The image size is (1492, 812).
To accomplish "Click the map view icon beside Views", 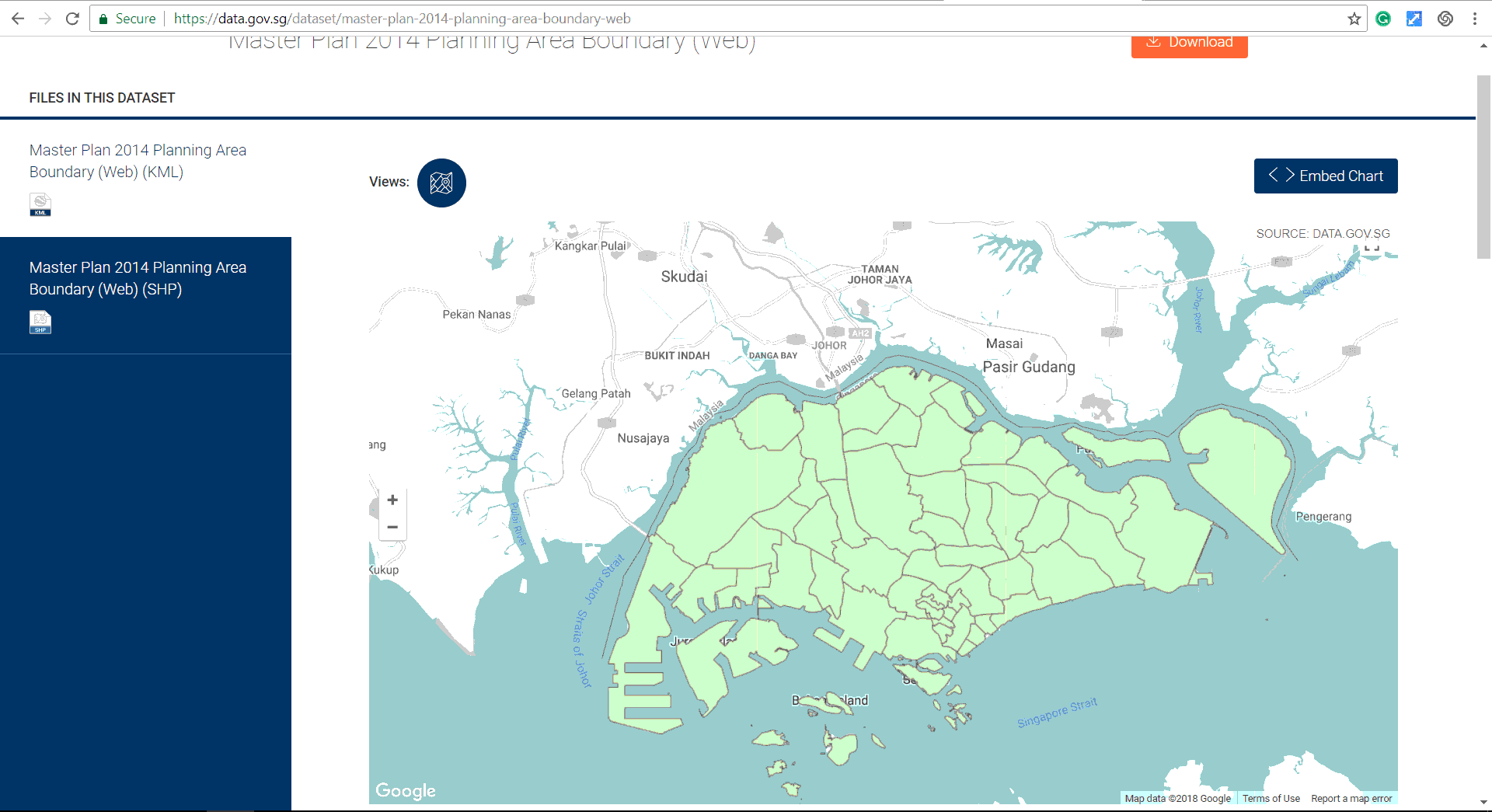I will click(441, 183).
